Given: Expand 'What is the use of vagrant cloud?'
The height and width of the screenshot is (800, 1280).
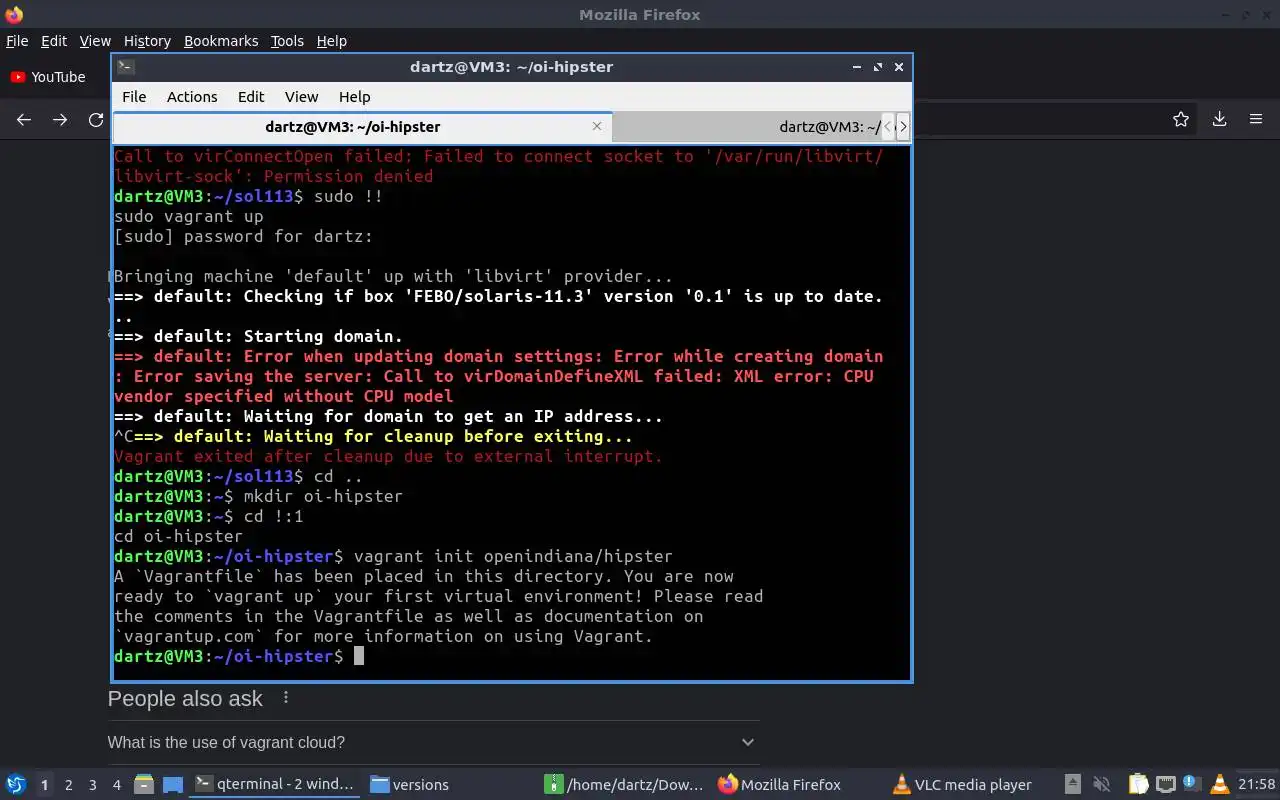Looking at the screenshot, I should click(x=747, y=742).
